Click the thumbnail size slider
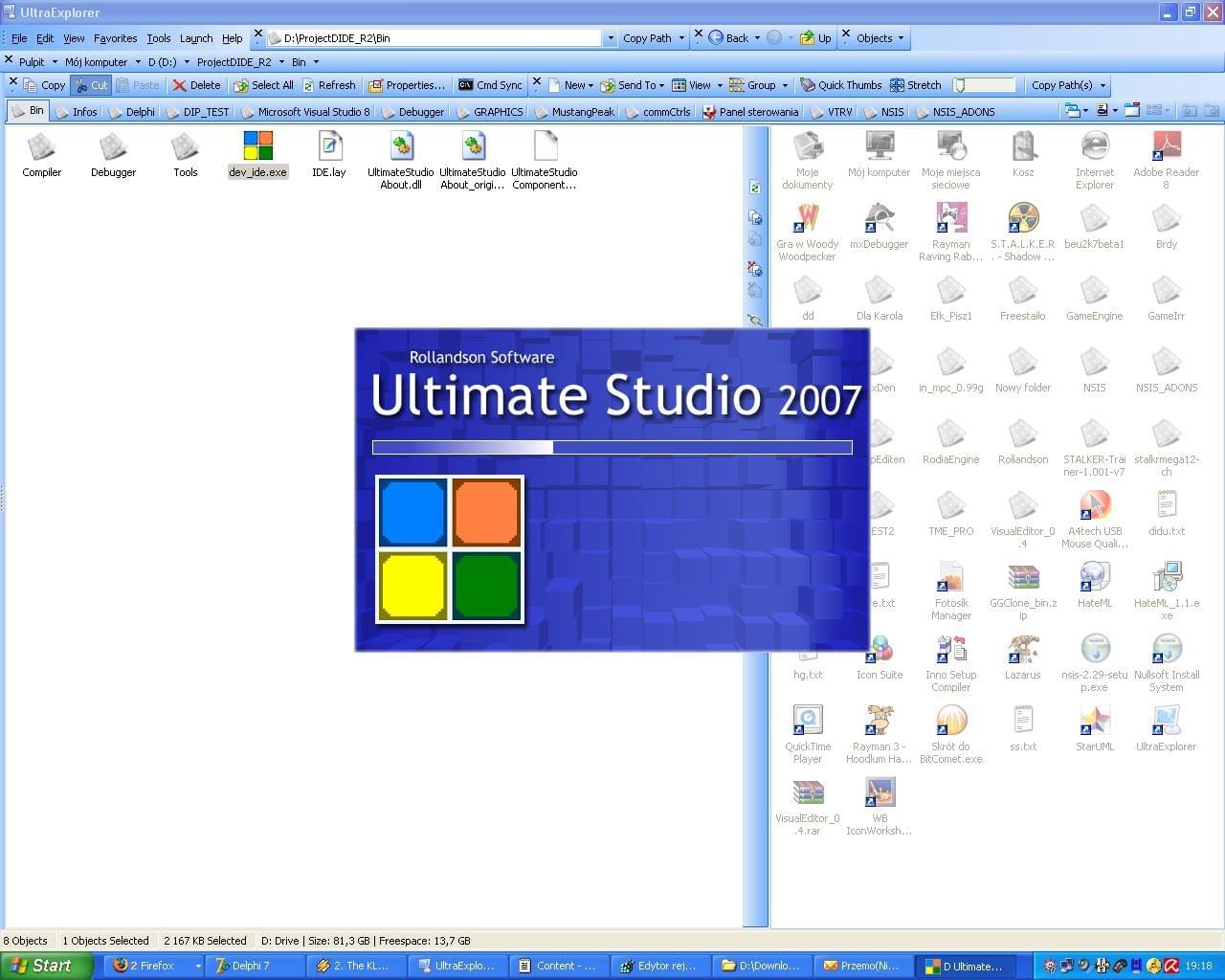This screenshot has height=980, width=1225. coord(983,85)
